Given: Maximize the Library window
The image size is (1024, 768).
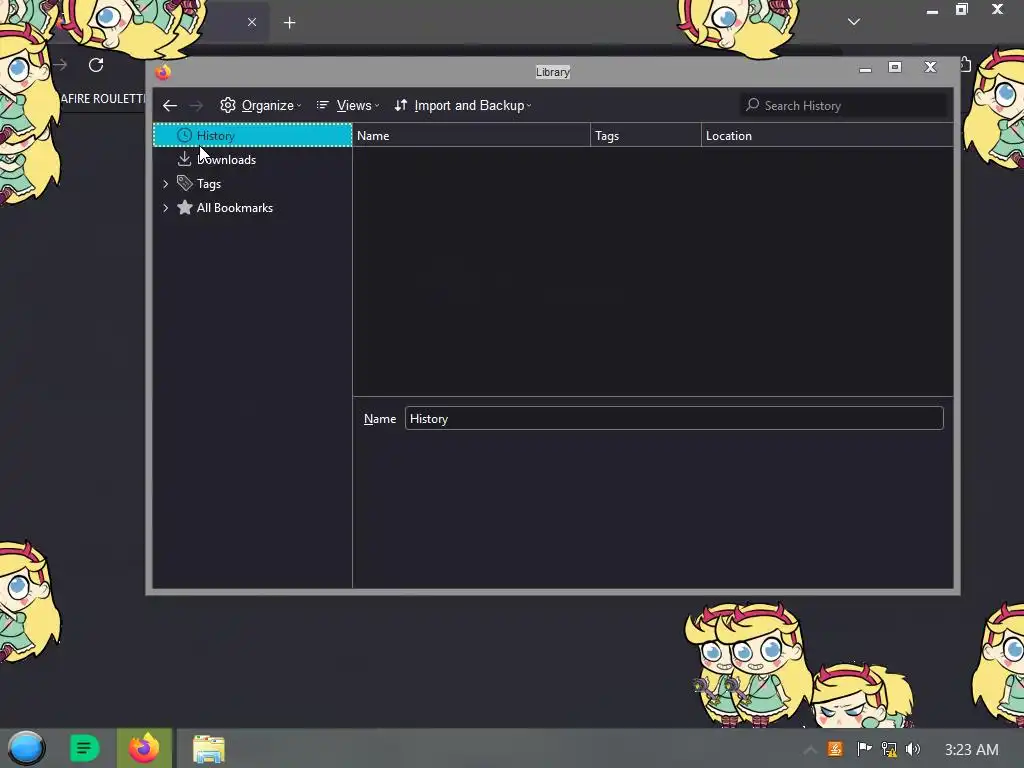Looking at the screenshot, I should [x=895, y=67].
